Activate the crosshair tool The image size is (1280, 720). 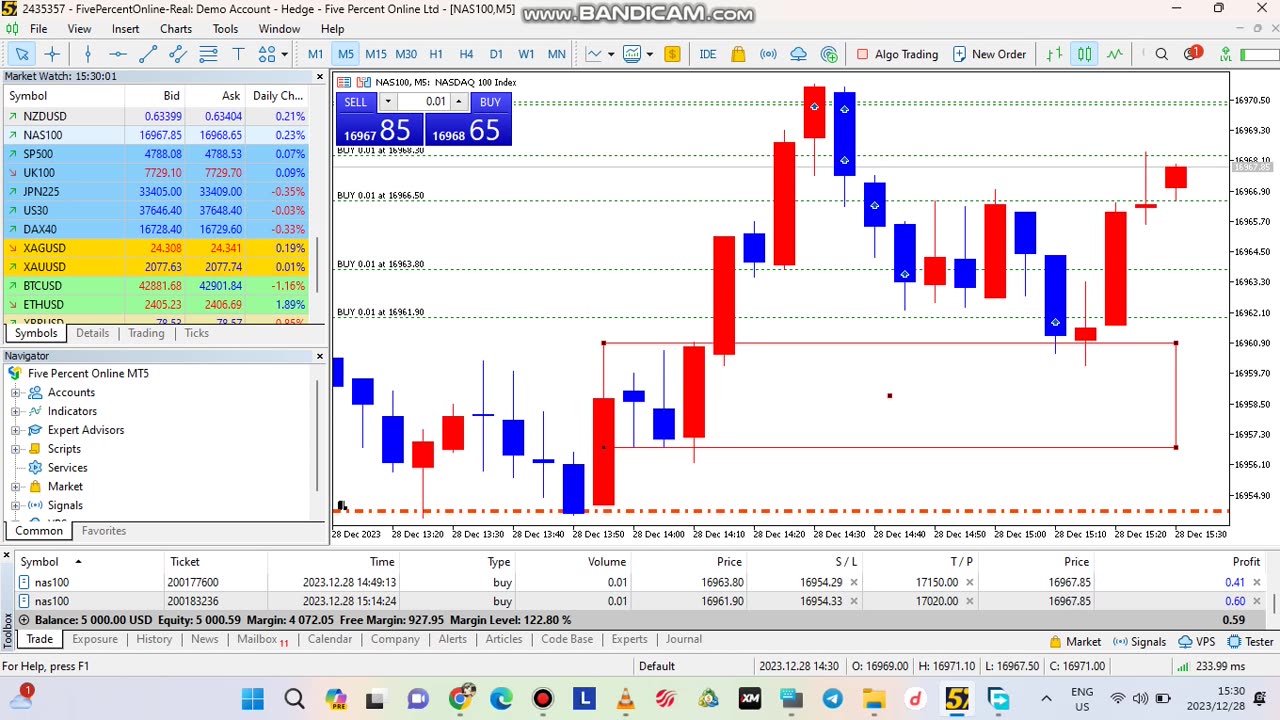click(52, 54)
